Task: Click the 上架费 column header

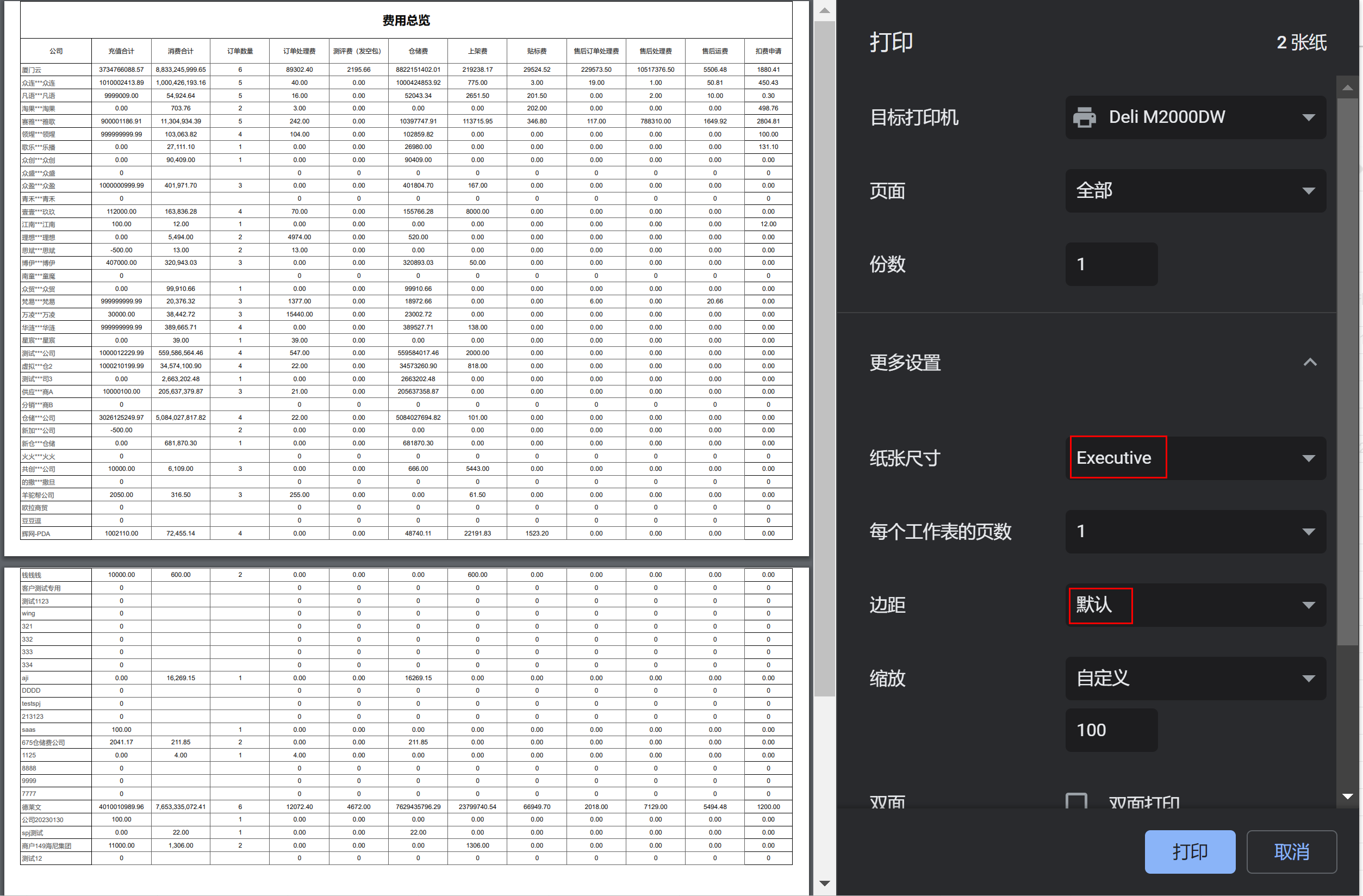Action: click(477, 51)
